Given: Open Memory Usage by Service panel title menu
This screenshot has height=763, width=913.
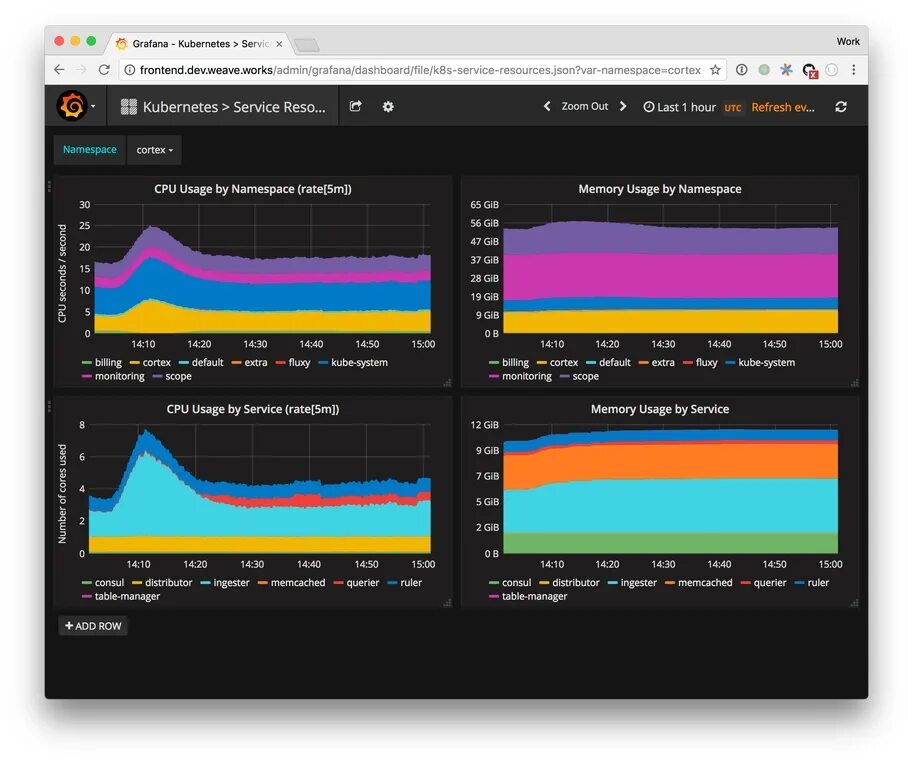Looking at the screenshot, I should pos(660,409).
